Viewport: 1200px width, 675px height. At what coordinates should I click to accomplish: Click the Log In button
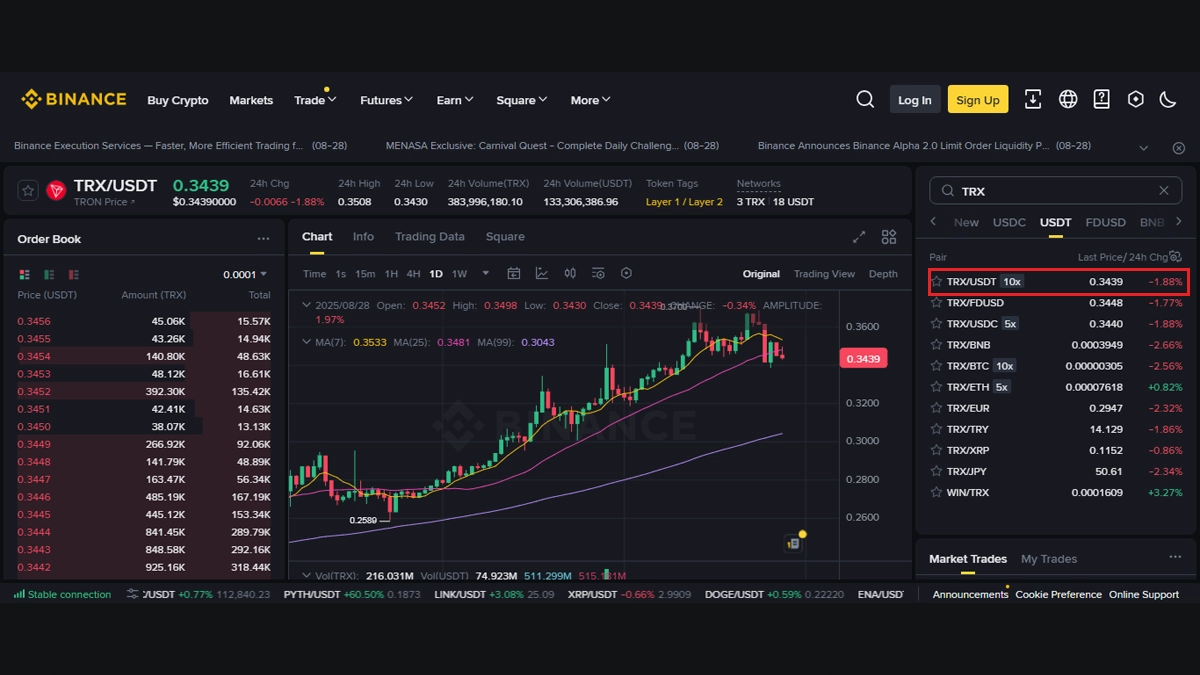point(915,100)
